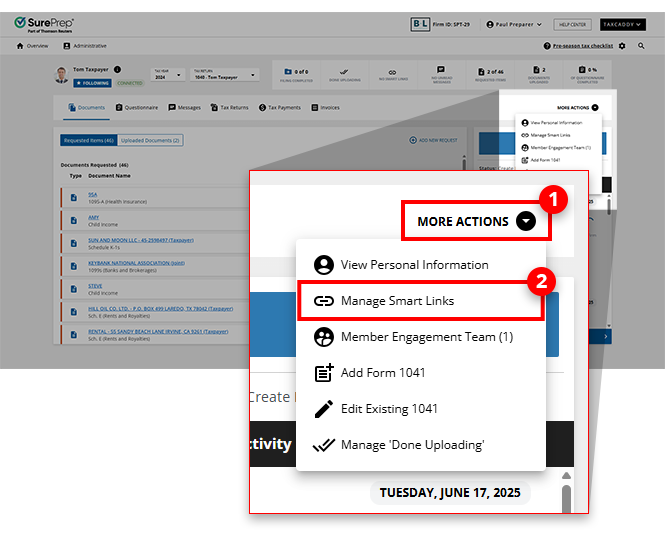Open the Administrative nav item
Viewport: 665px width, 537px height.
(85, 46)
